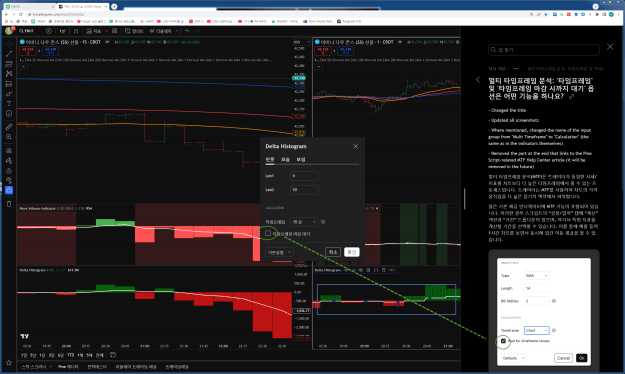Switch to the third visibility tab in Delta Histogram
The width and height of the screenshot is (625, 374).
(301, 159)
